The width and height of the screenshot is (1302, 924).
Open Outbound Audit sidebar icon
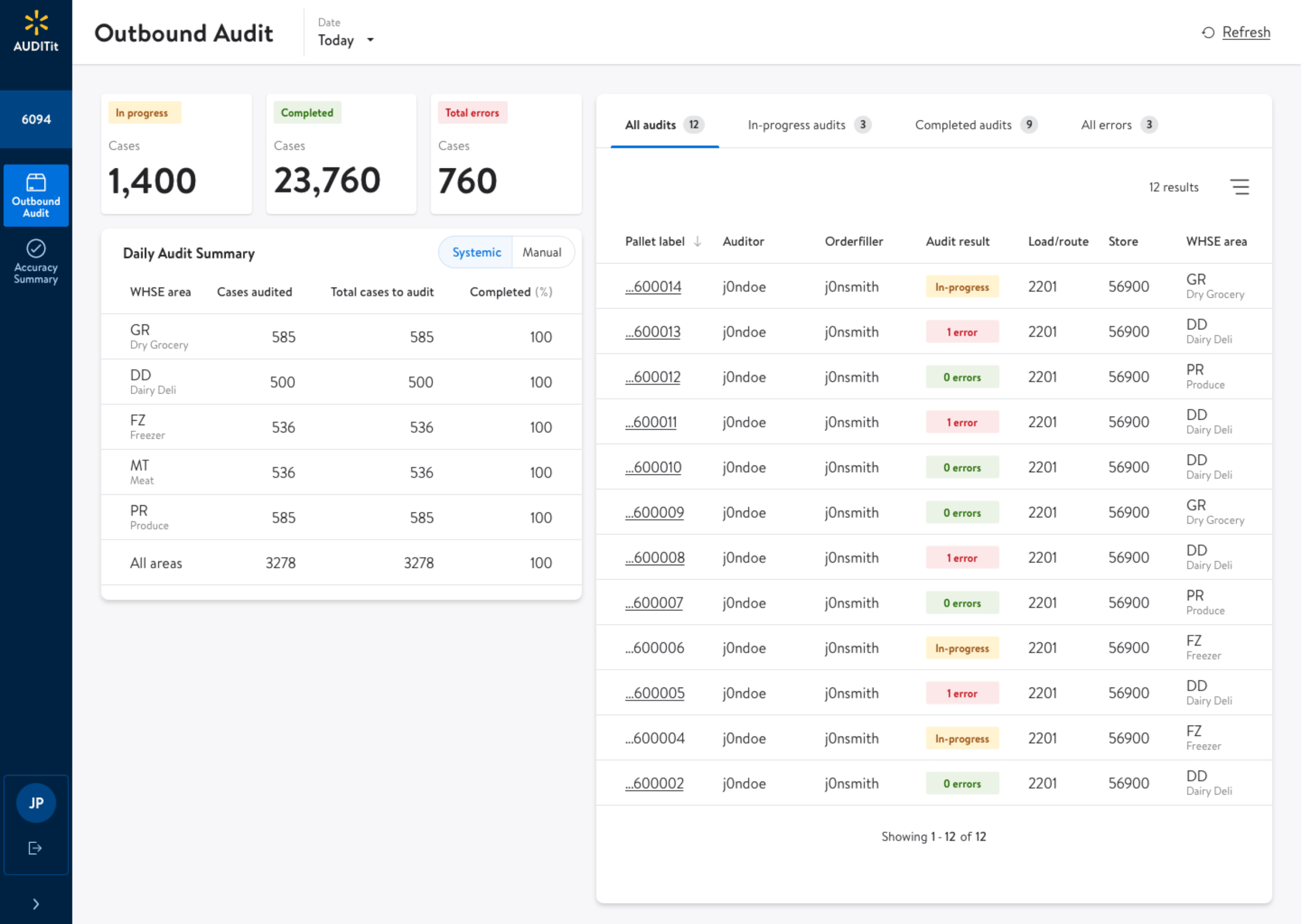36,183
